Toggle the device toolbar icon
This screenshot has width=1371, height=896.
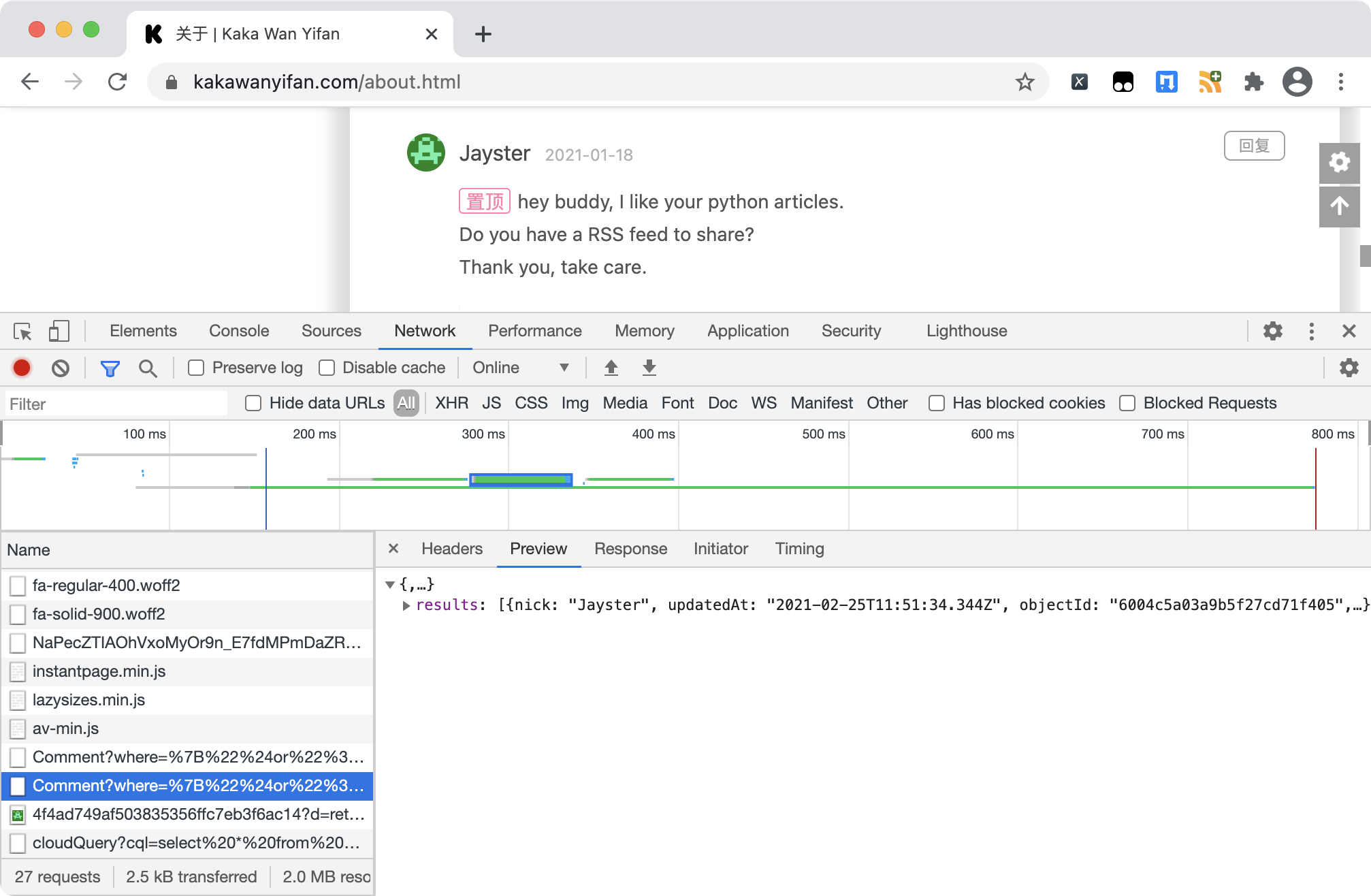(x=59, y=332)
